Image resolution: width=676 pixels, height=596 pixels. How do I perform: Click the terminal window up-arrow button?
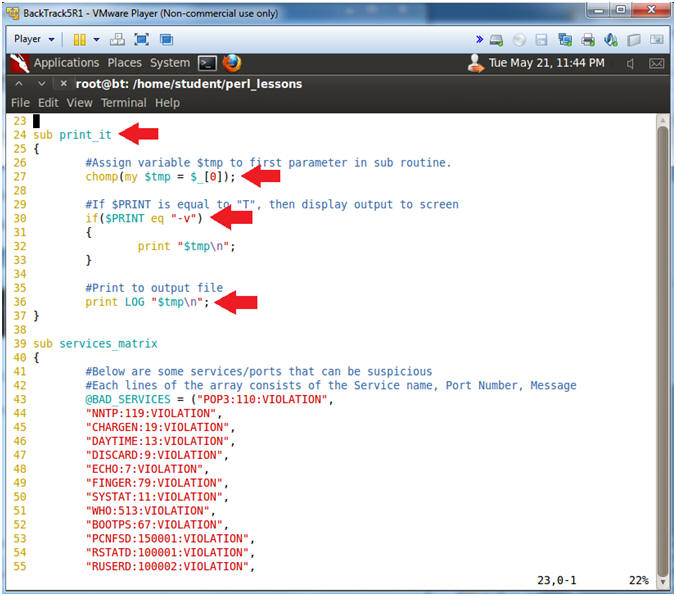(19, 84)
